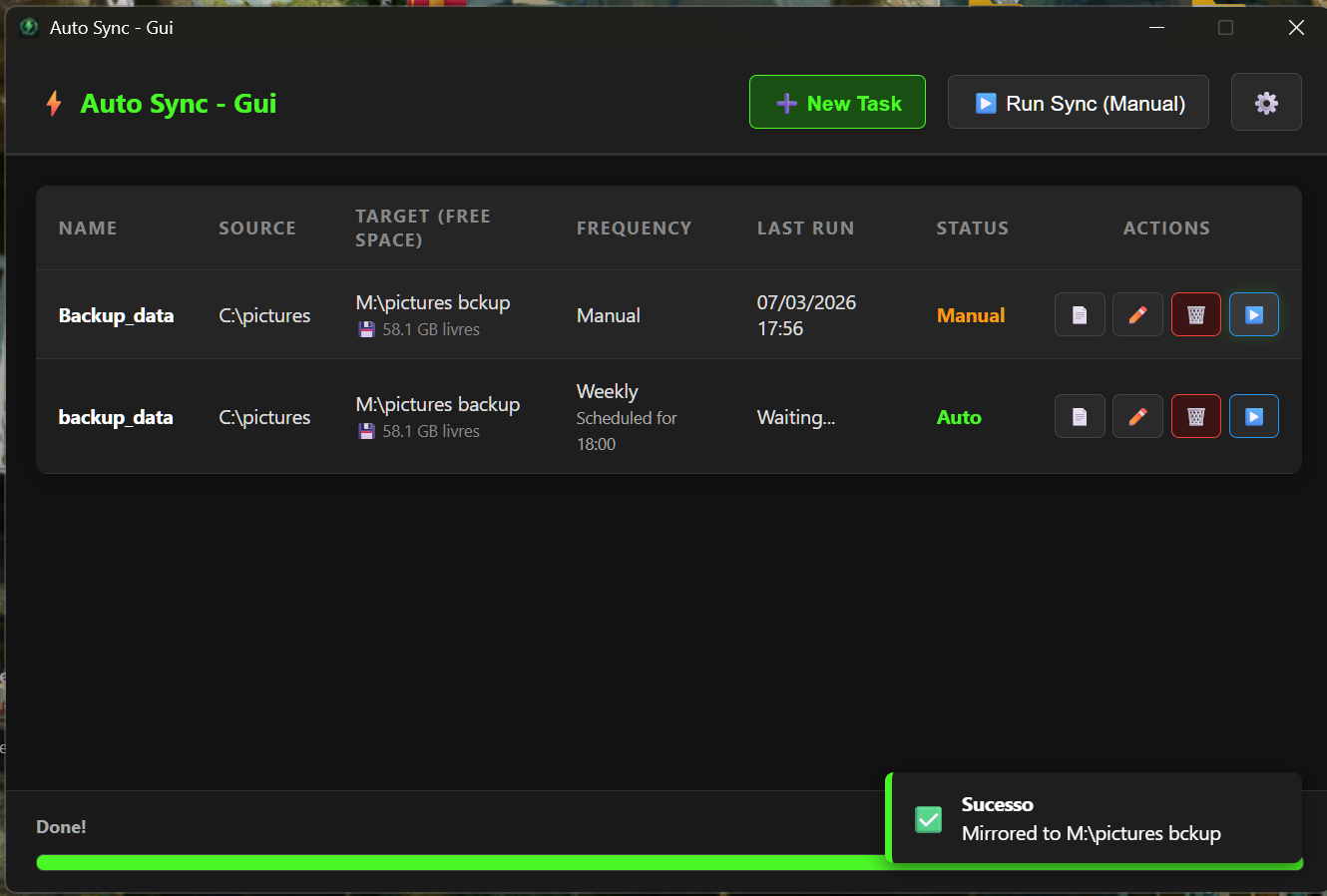
Task: Click the Done! status message
Action: [x=61, y=826]
